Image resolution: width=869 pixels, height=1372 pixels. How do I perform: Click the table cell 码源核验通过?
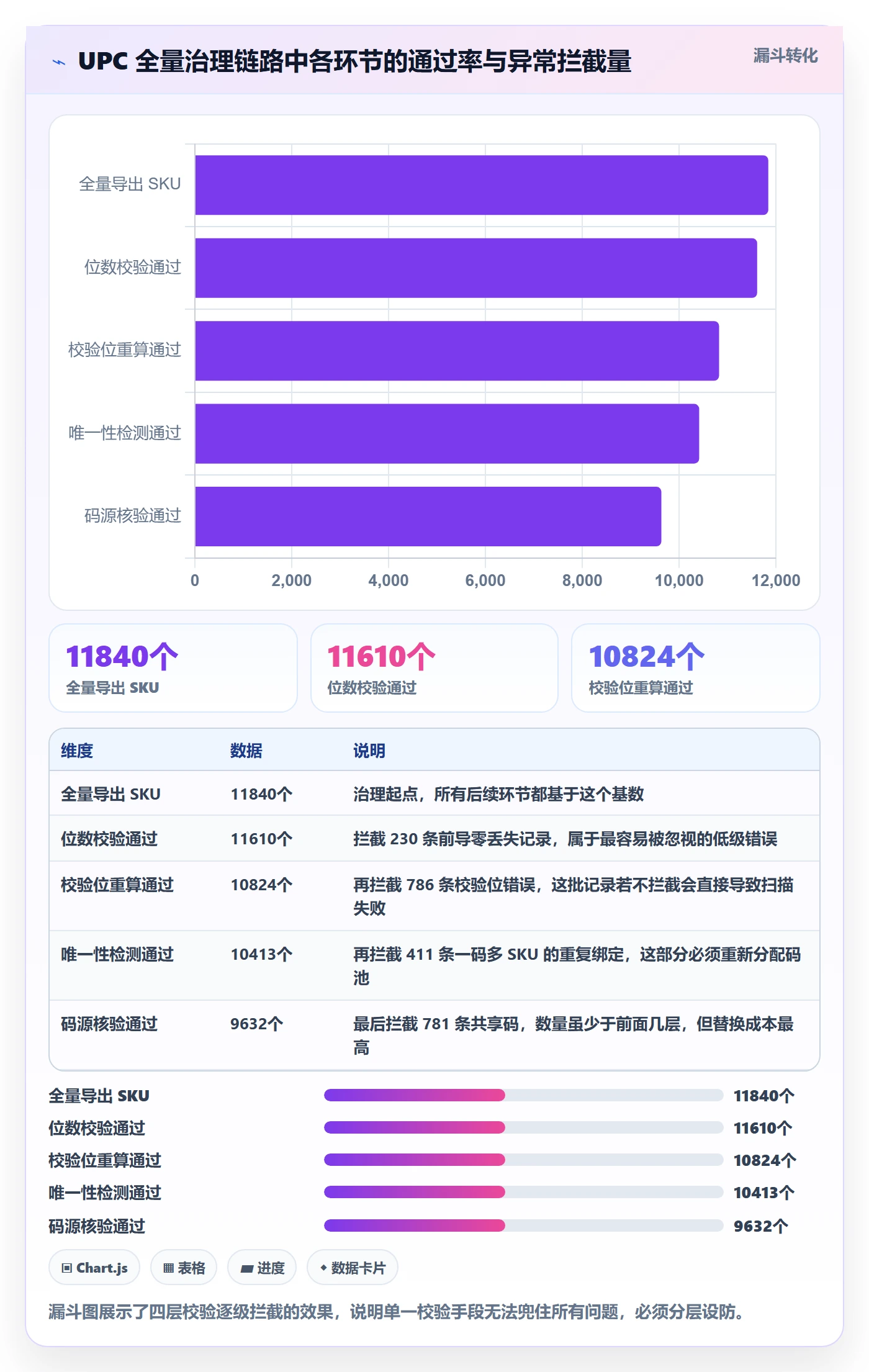(109, 1024)
